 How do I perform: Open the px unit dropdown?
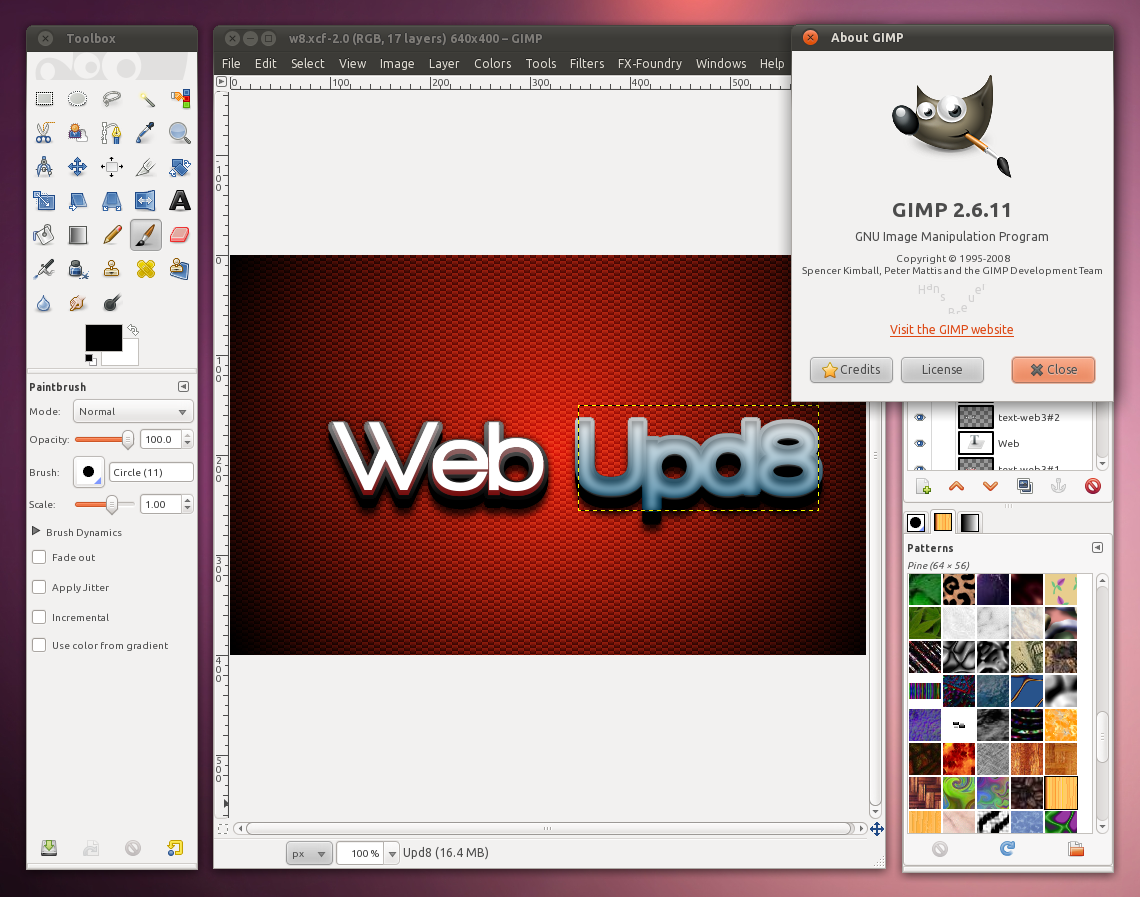309,853
